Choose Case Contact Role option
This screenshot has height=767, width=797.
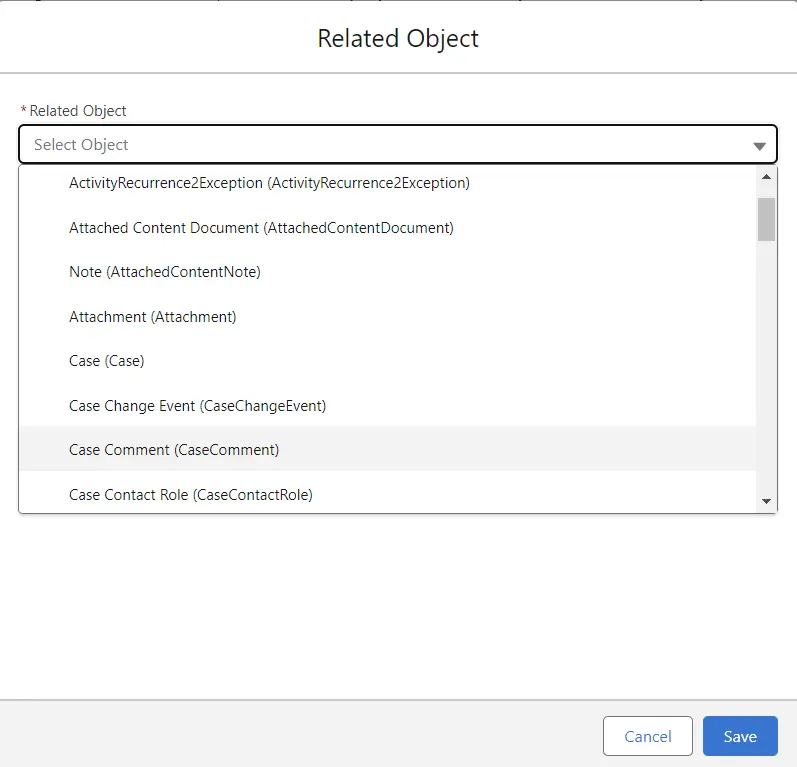pos(190,495)
